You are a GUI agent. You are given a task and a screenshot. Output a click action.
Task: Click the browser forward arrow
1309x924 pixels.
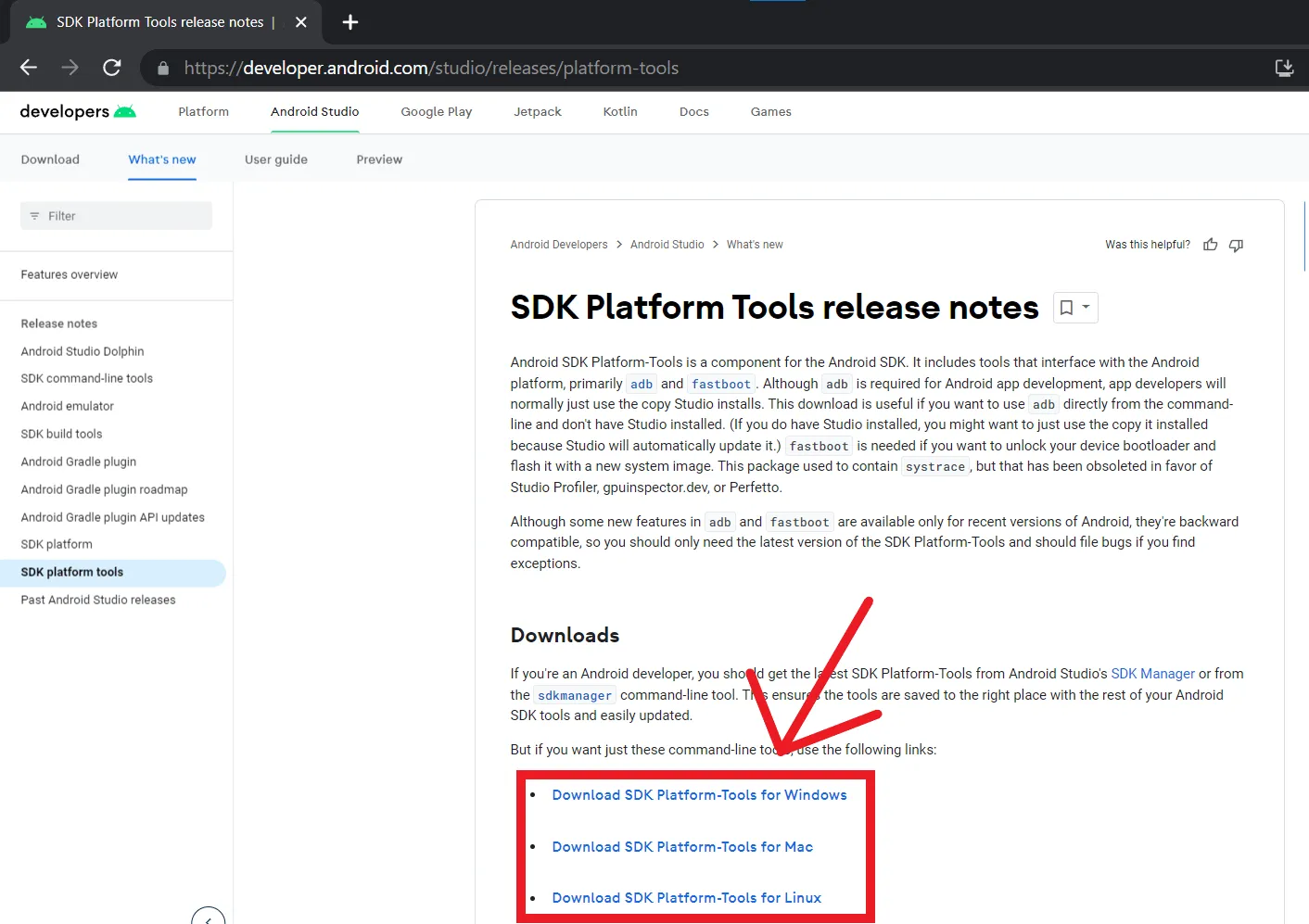[70, 68]
